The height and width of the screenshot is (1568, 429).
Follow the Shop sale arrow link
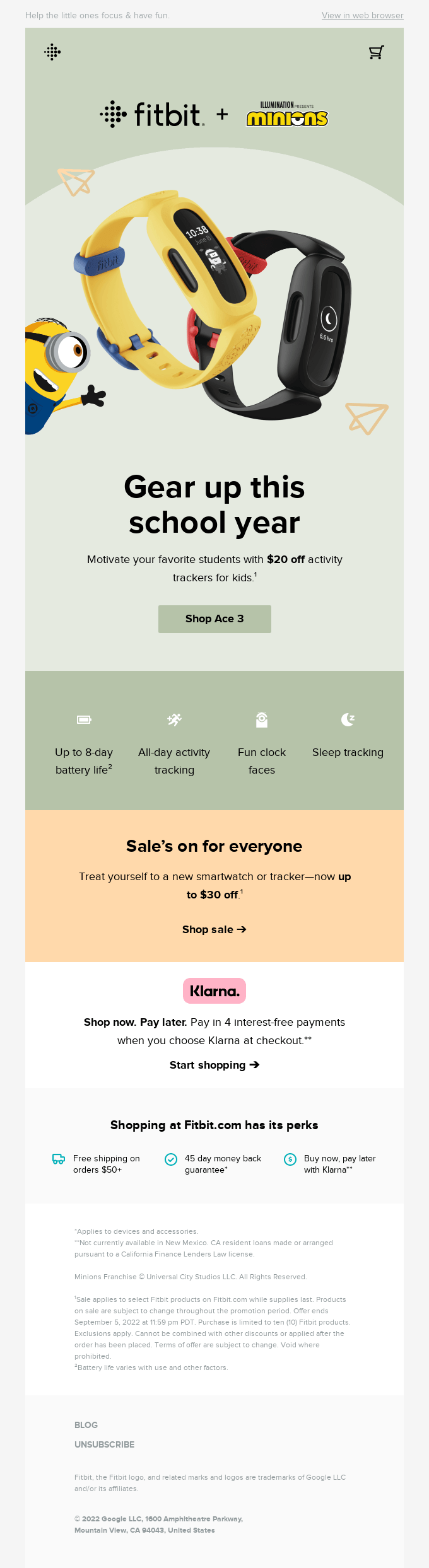(x=214, y=929)
